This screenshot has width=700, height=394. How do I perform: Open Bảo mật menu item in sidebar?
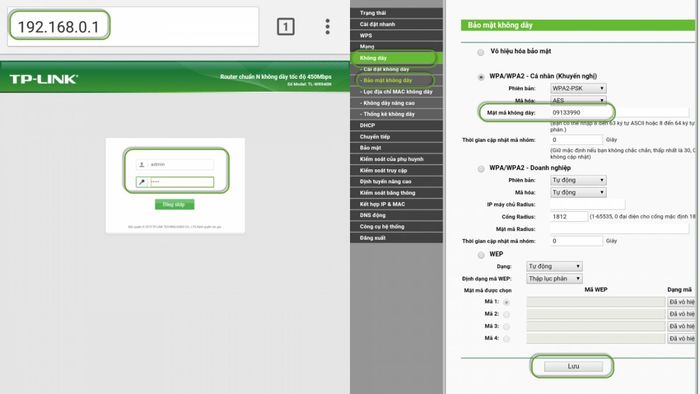(396, 148)
